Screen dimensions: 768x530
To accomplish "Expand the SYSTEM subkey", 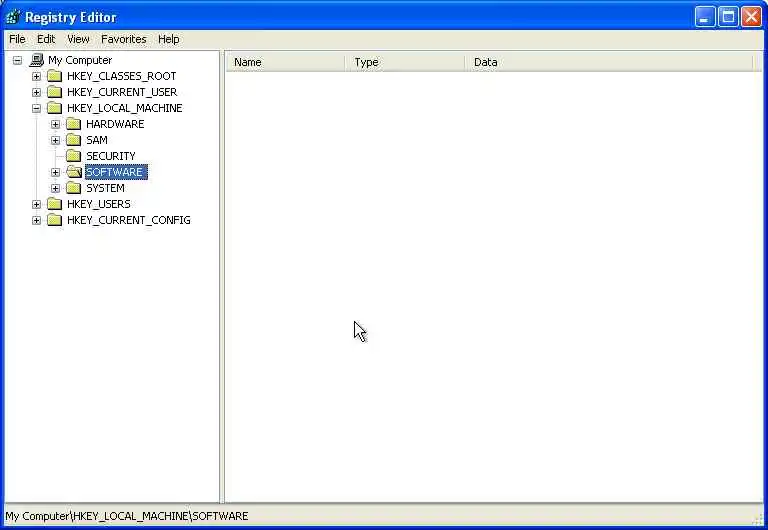I will pos(55,189).
